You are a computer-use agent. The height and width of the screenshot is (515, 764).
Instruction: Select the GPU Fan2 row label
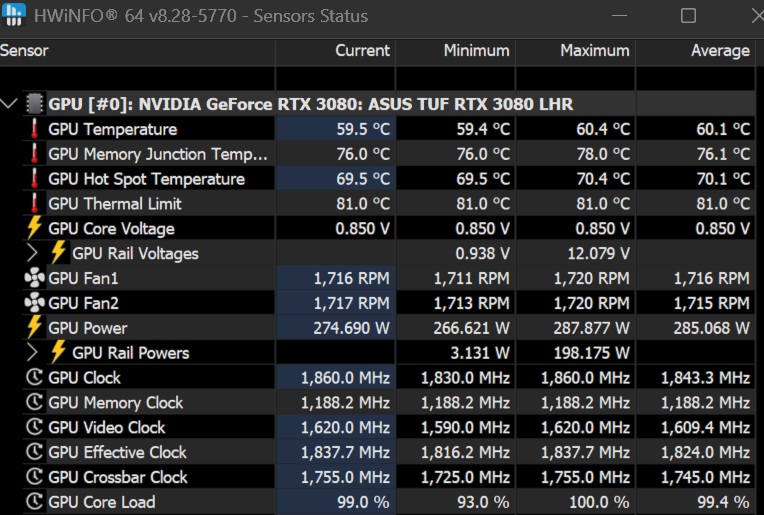pyautogui.click(x=83, y=303)
